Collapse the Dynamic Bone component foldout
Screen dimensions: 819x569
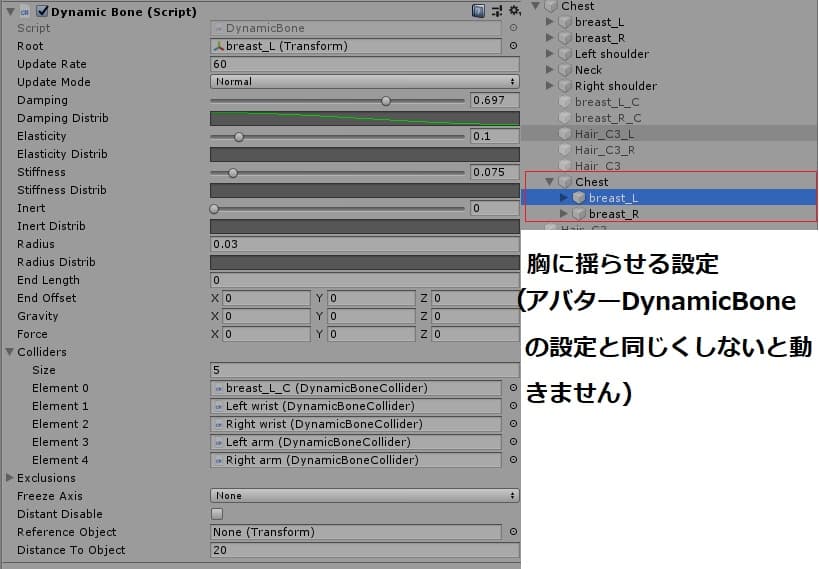[x=10, y=11]
